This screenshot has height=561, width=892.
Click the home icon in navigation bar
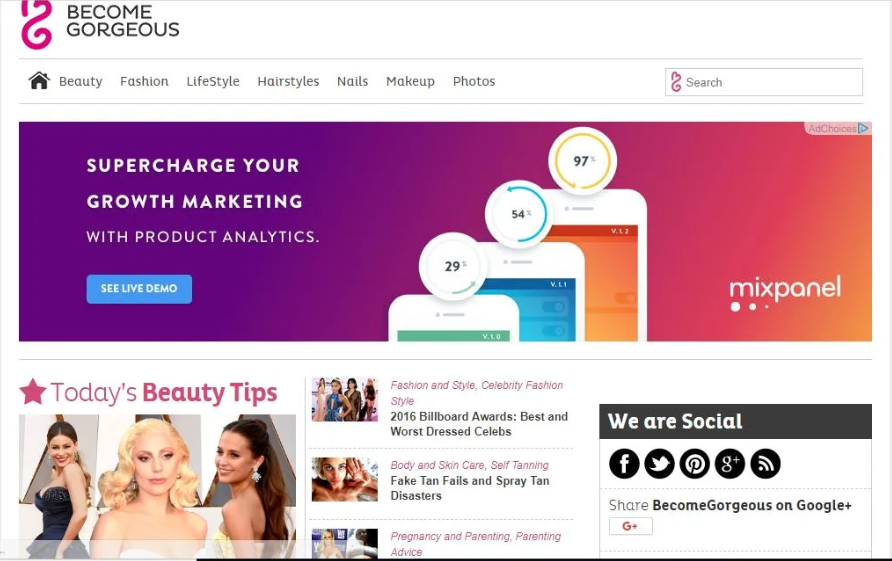coord(39,81)
